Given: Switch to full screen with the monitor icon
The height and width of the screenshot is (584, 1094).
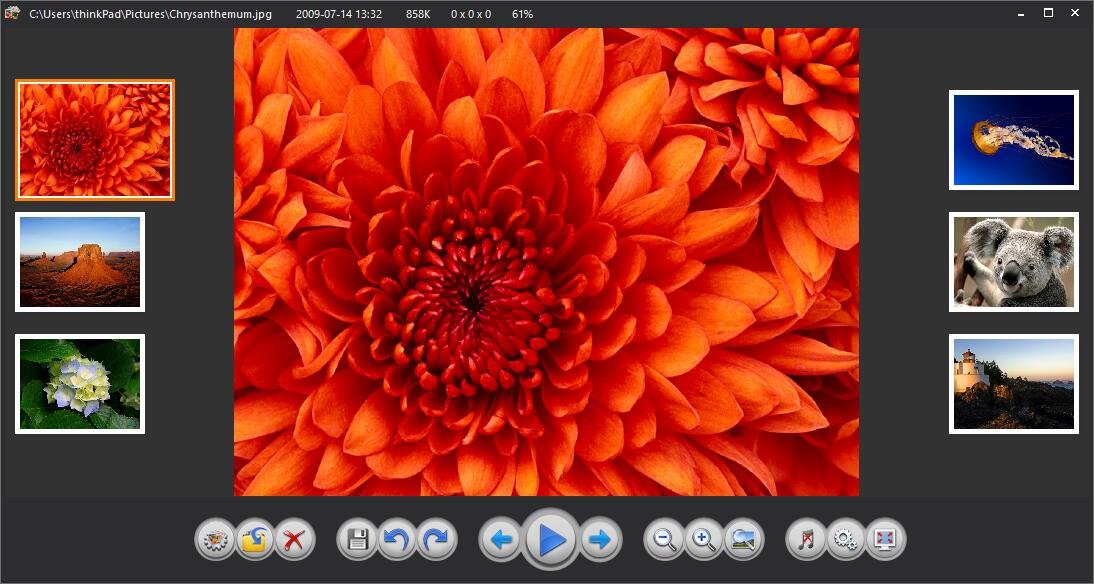Looking at the screenshot, I should [885, 541].
